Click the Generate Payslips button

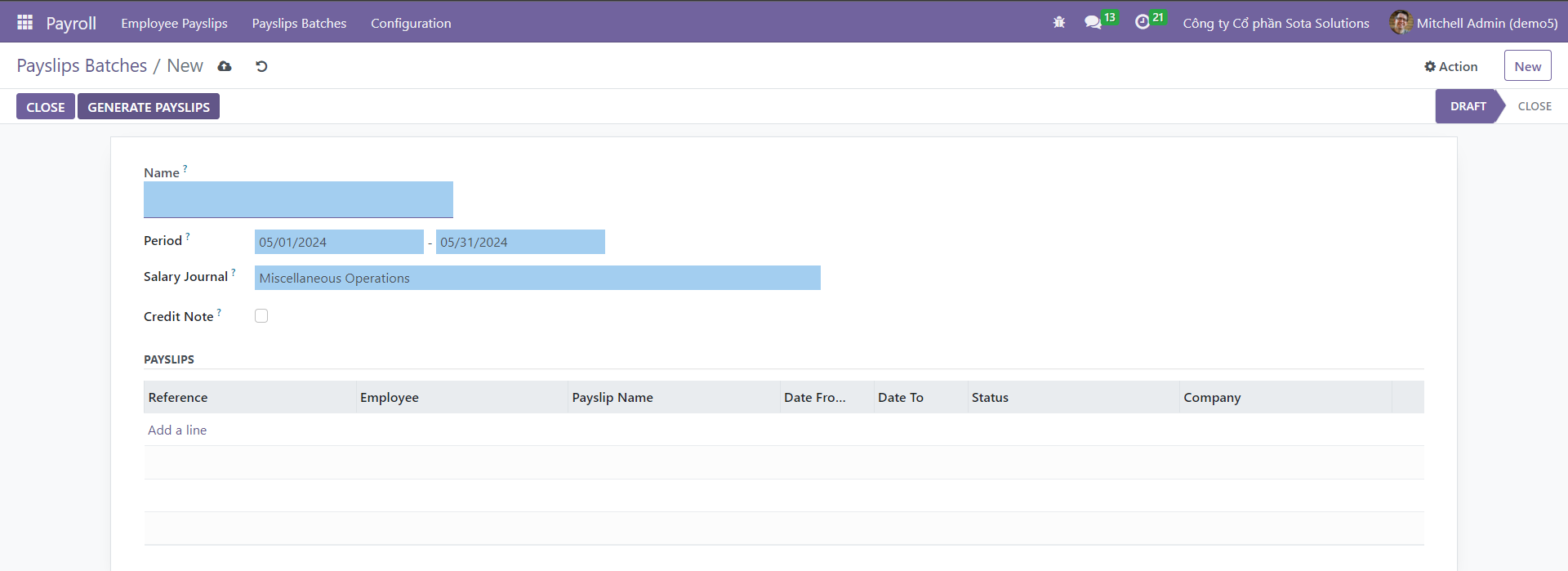coord(149,107)
